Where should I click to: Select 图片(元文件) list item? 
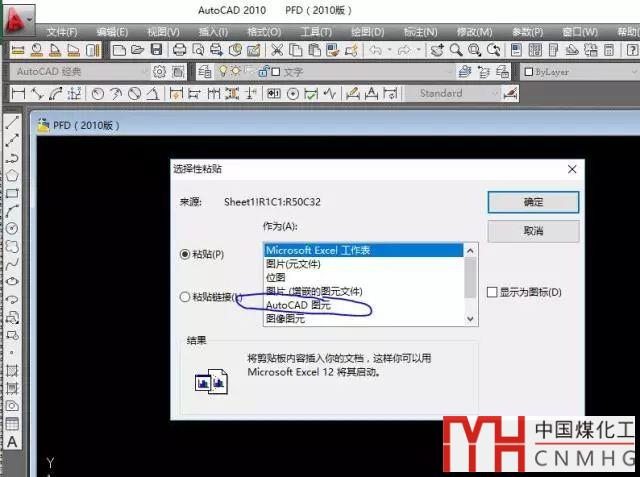click(x=364, y=264)
